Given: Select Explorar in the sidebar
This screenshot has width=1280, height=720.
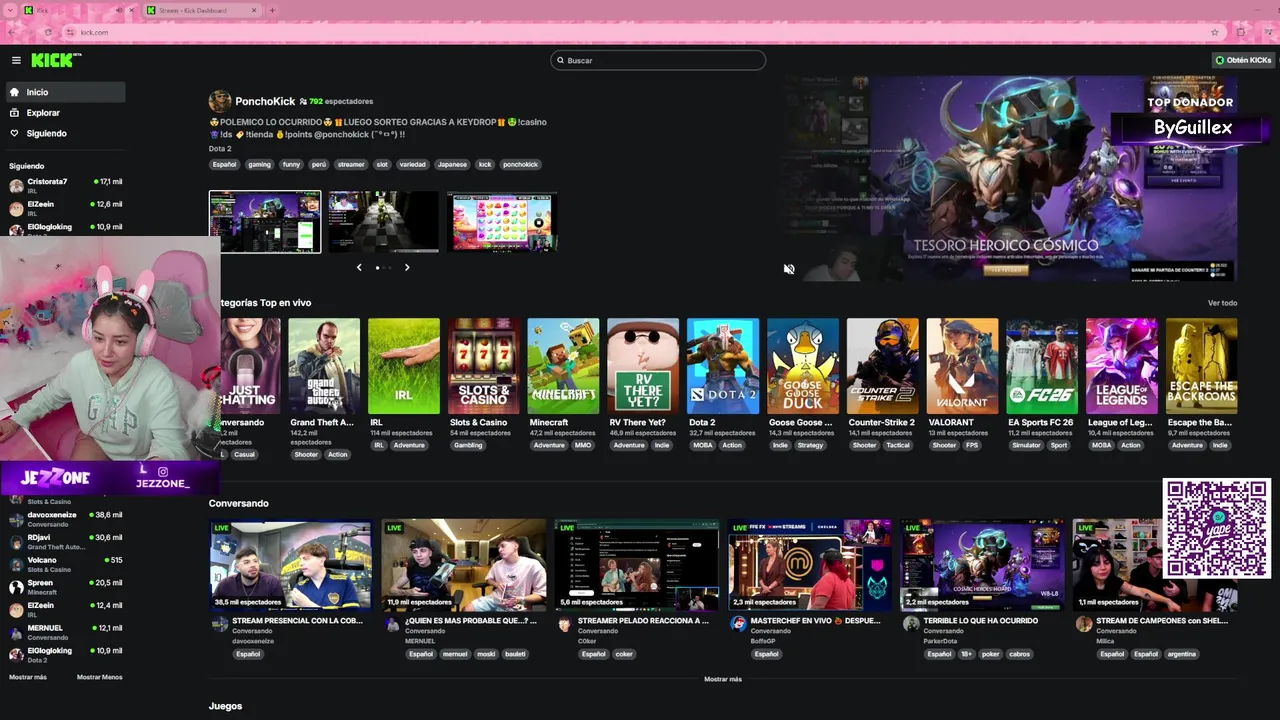Looking at the screenshot, I should pyautogui.click(x=66, y=113).
